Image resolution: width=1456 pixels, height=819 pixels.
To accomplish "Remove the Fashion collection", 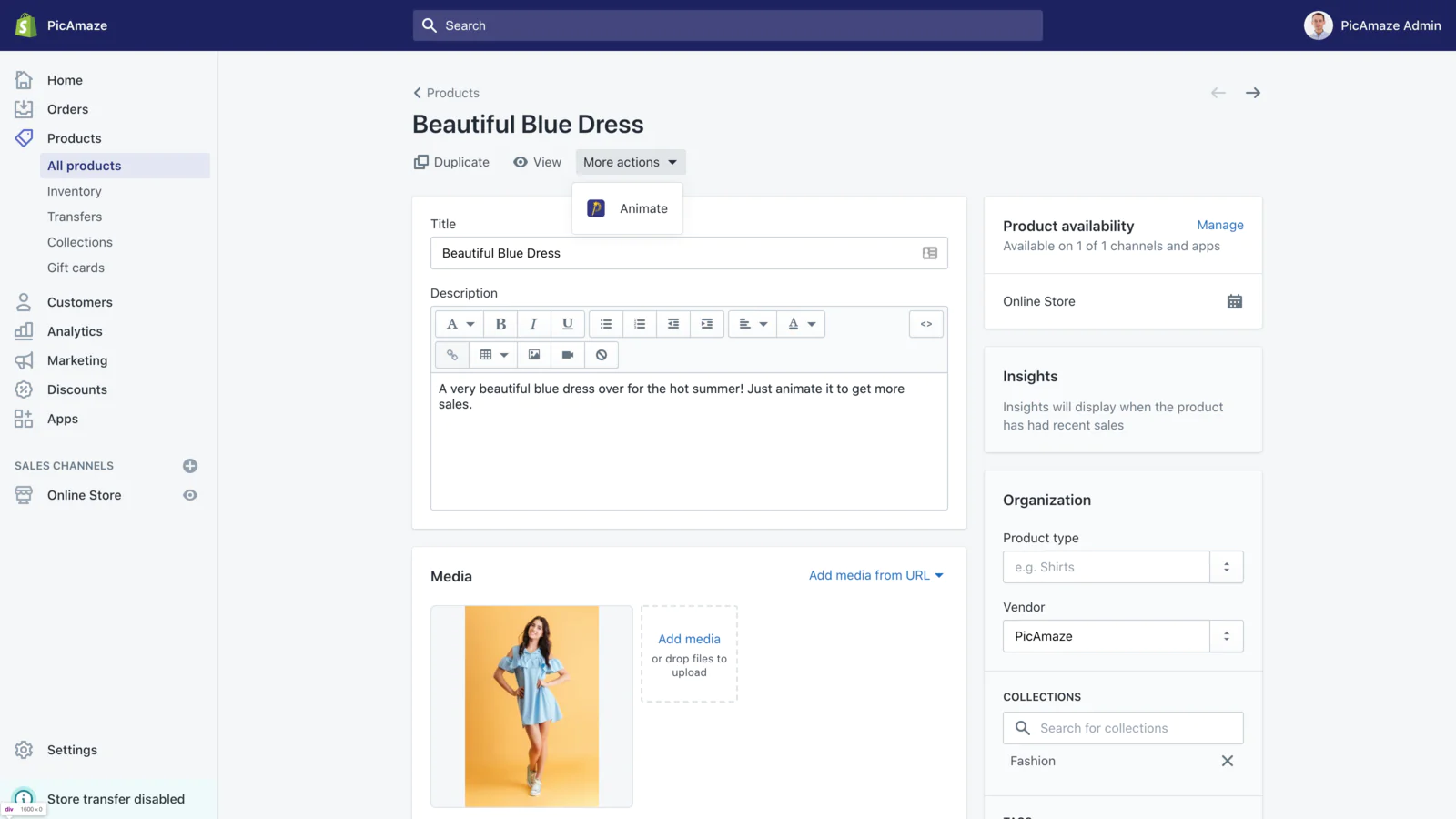I will coord(1228,761).
